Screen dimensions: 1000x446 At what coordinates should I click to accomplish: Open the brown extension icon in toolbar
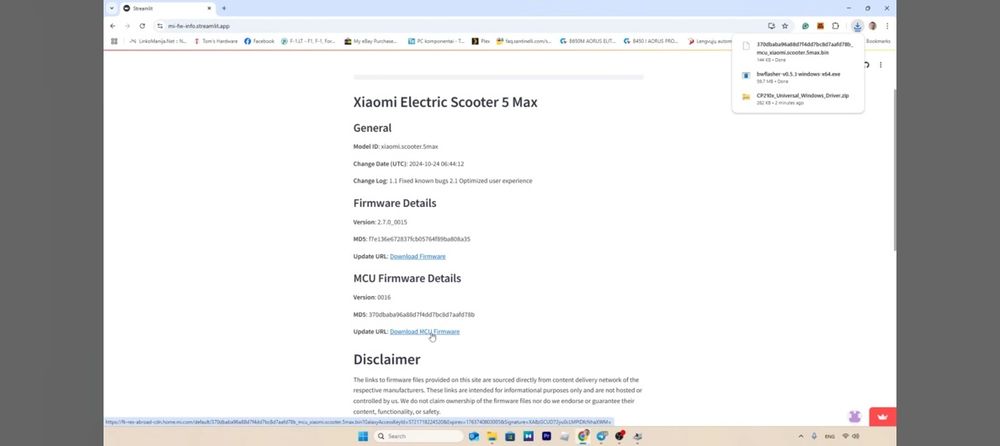[x=821, y=26]
